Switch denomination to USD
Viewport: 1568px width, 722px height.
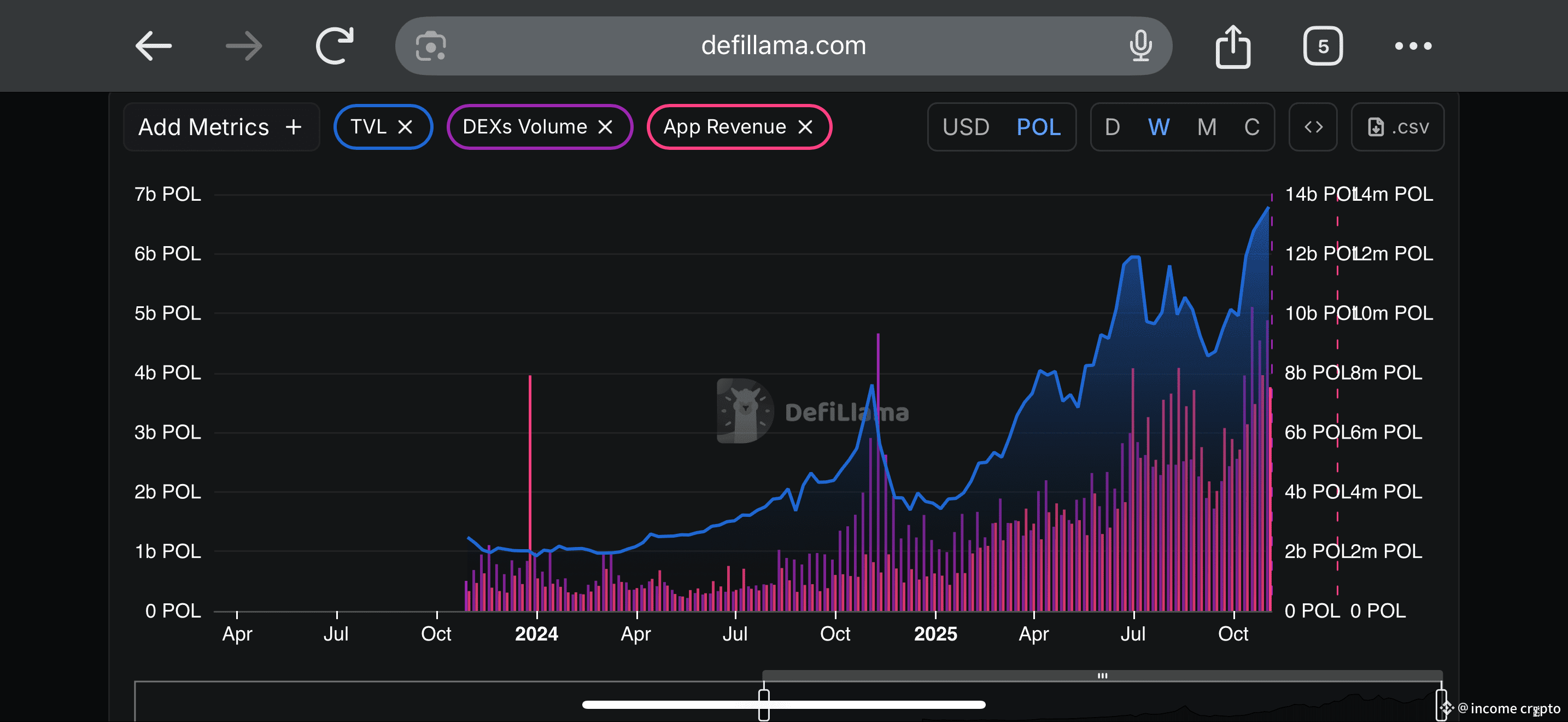[966, 127]
